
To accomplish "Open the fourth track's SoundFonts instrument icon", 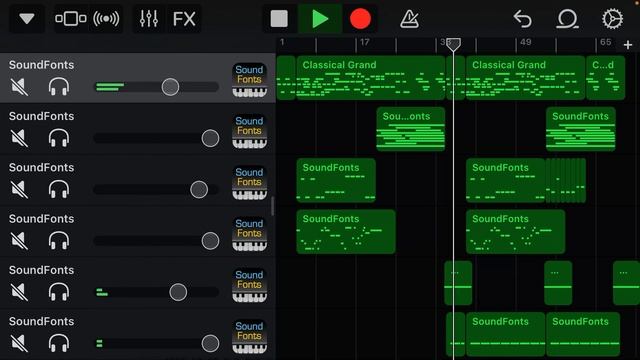I will (249, 234).
